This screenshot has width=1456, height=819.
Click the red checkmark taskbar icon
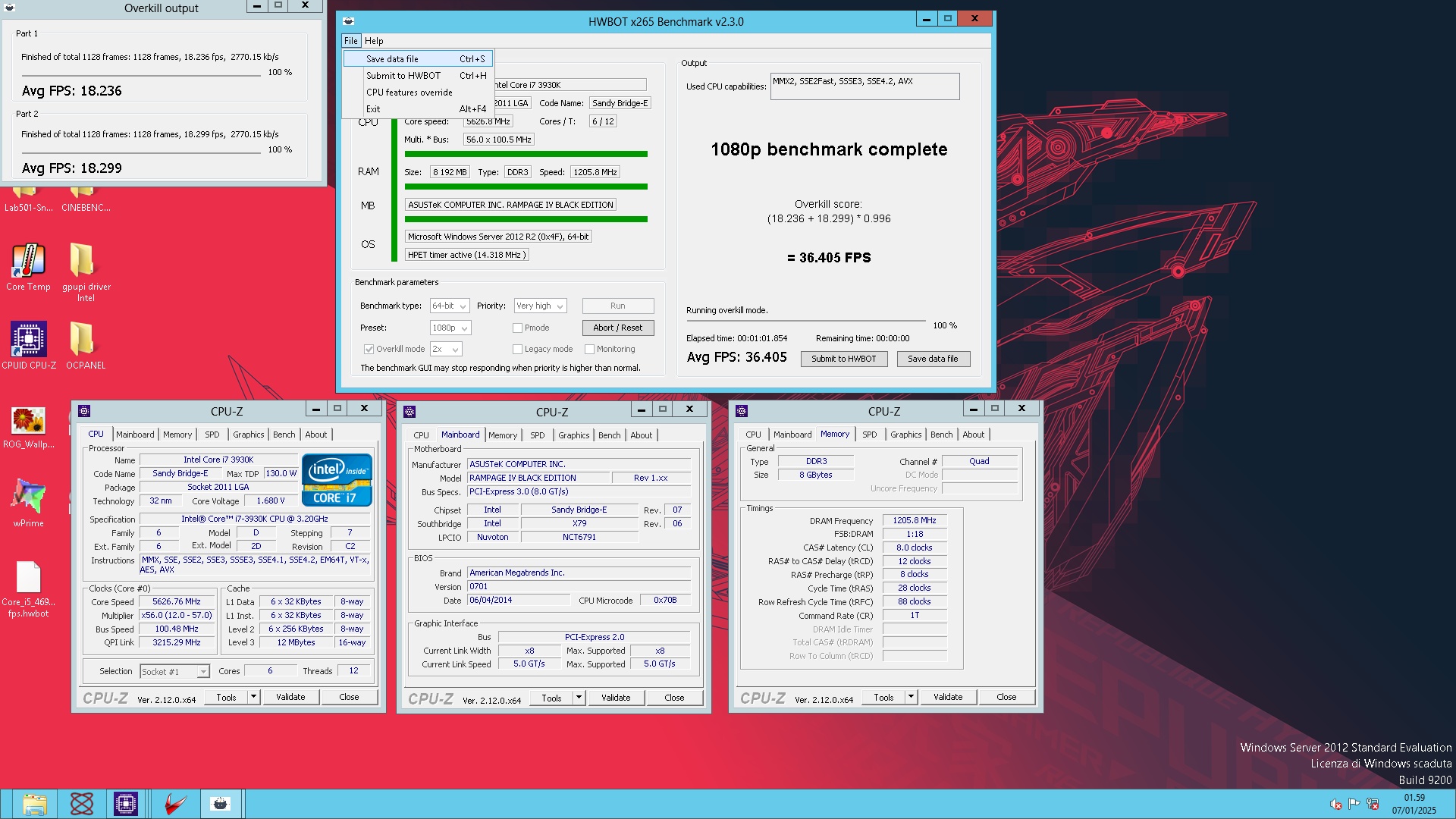point(174,804)
